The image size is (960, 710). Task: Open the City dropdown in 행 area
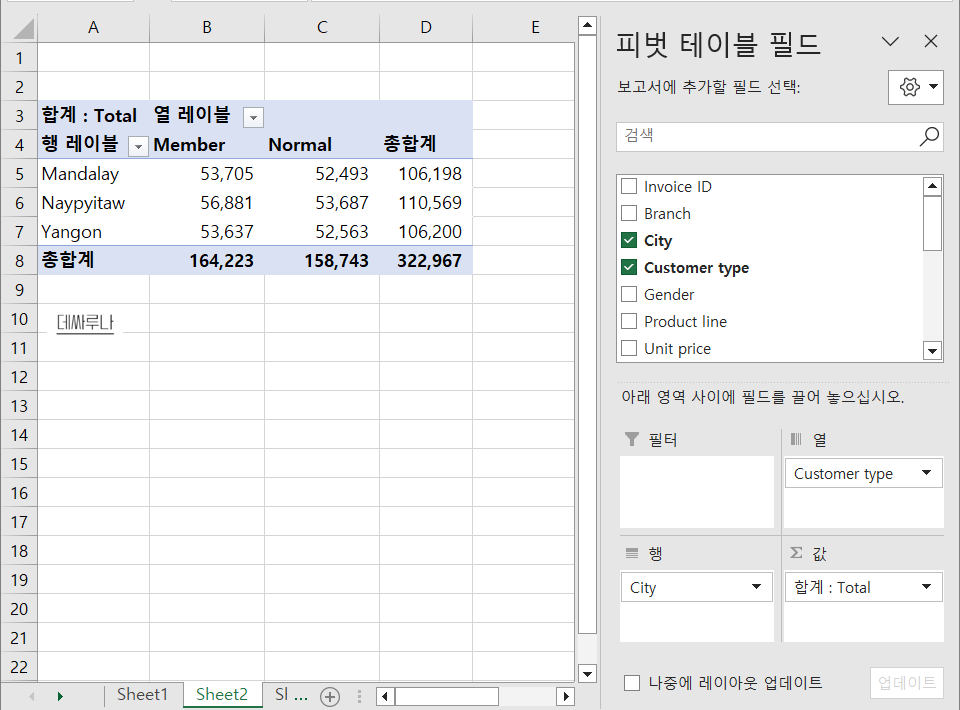pos(755,587)
